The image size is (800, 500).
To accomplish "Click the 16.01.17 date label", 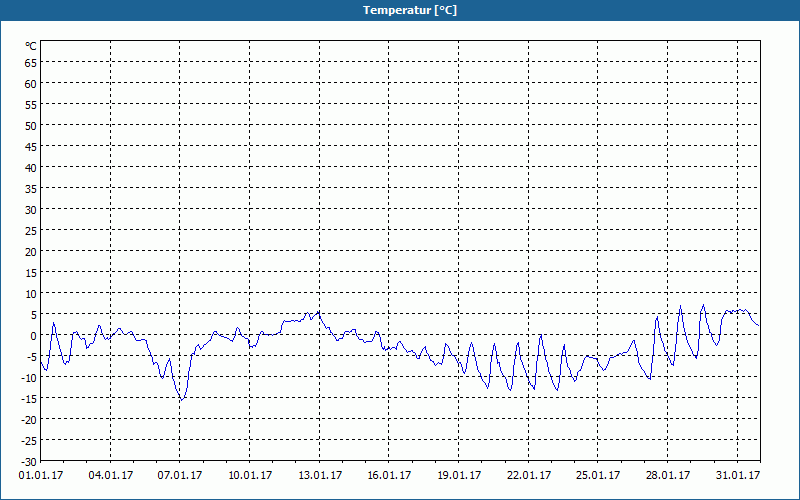I will [389, 476].
